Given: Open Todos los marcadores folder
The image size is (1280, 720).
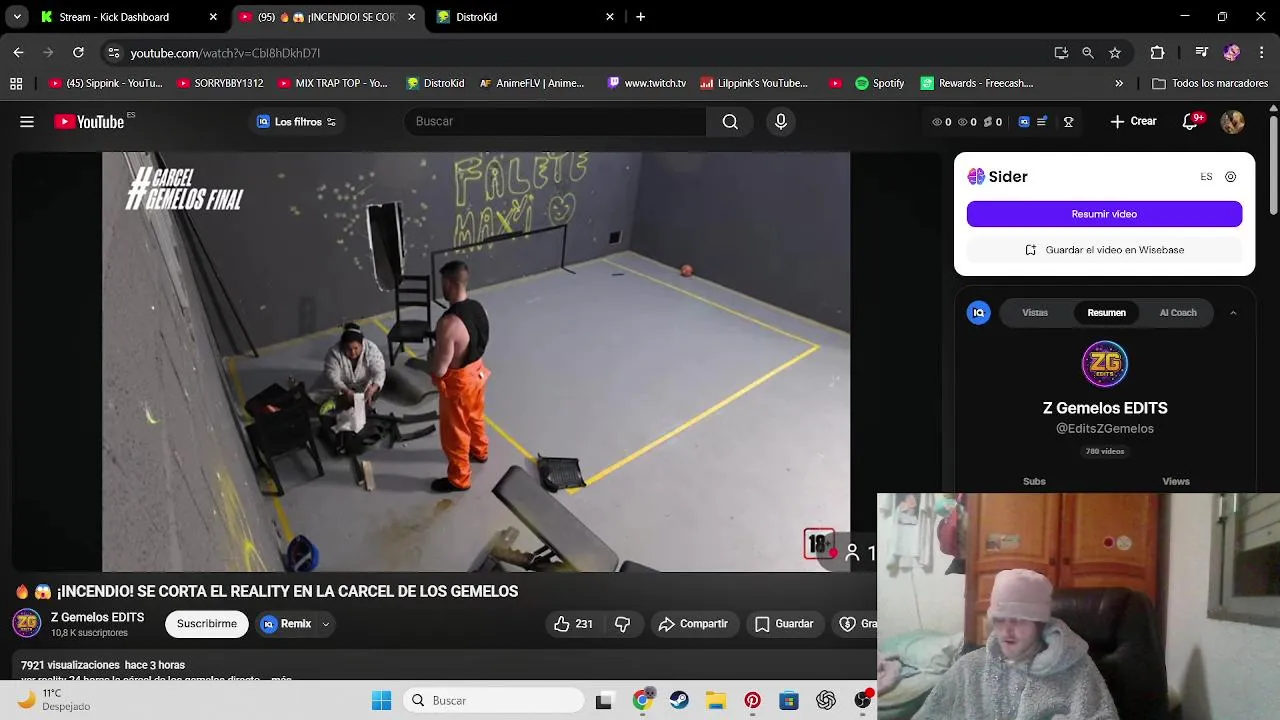Looking at the screenshot, I should pos(1210,84).
